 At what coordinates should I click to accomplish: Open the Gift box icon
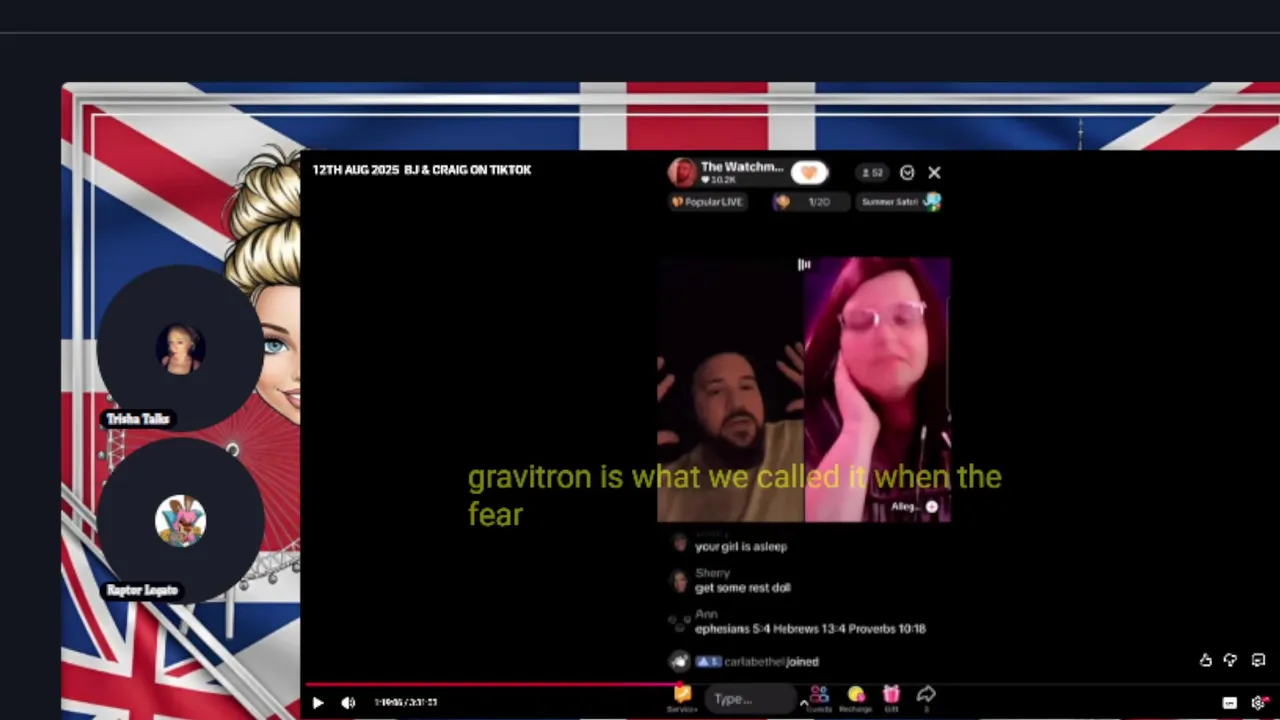891,698
